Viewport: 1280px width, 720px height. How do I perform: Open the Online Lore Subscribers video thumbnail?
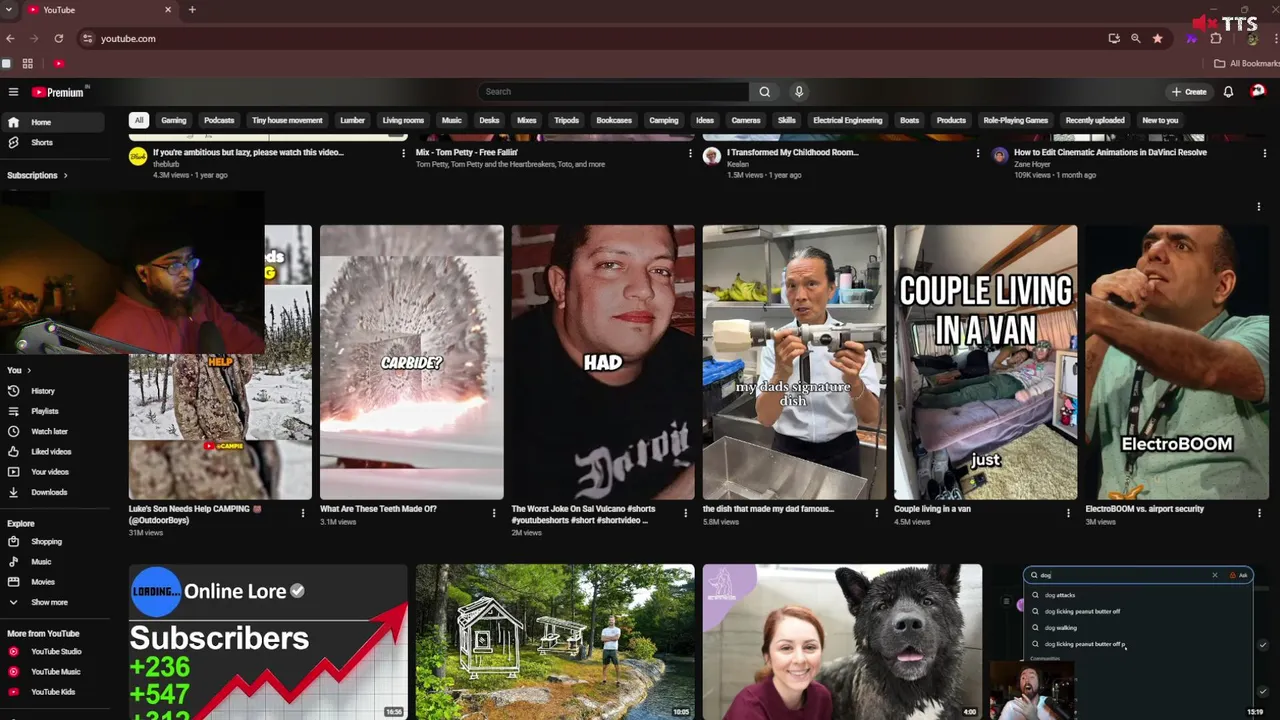click(x=268, y=642)
